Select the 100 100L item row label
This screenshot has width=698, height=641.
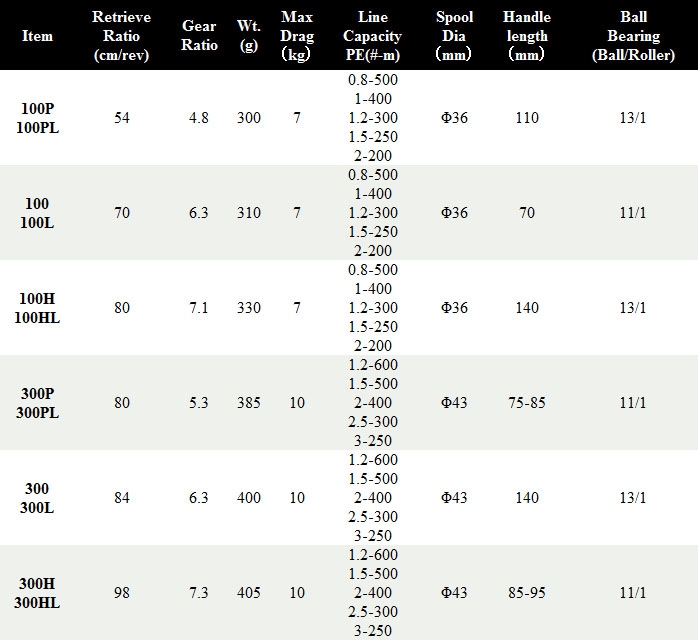(x=37, y=213)
